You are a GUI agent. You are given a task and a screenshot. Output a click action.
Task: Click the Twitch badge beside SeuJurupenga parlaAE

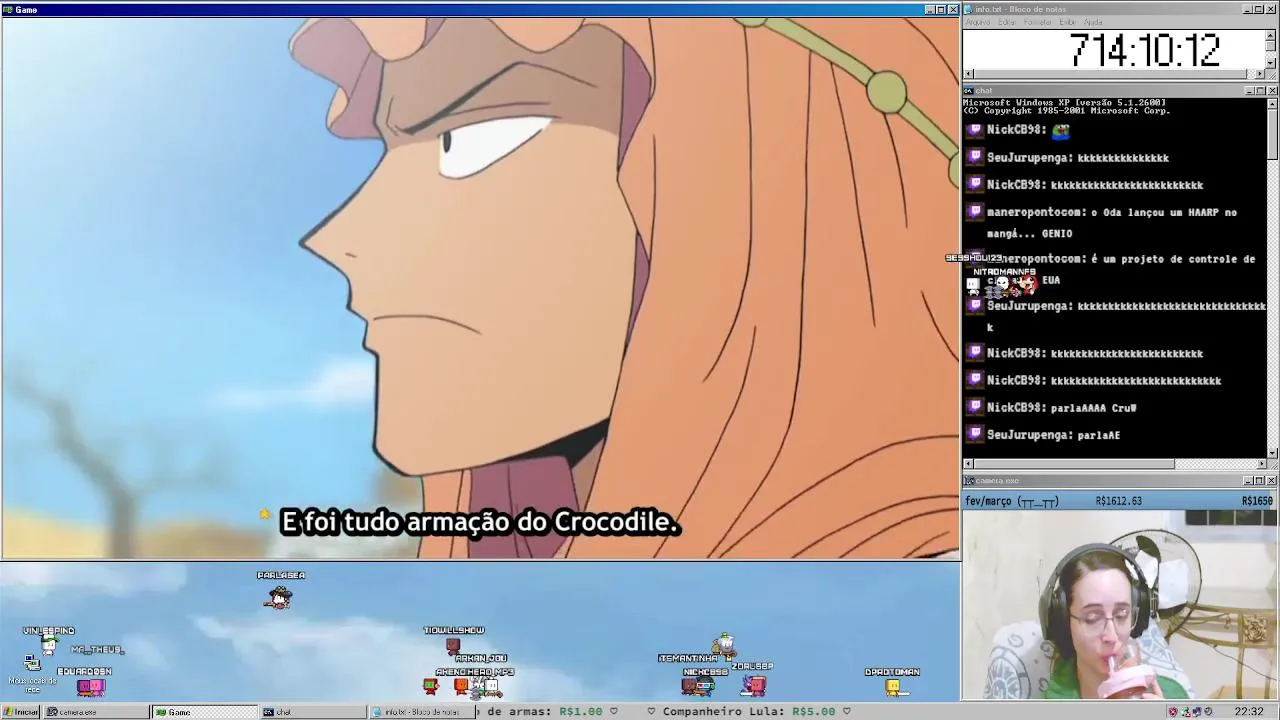(x=976, y=434)
